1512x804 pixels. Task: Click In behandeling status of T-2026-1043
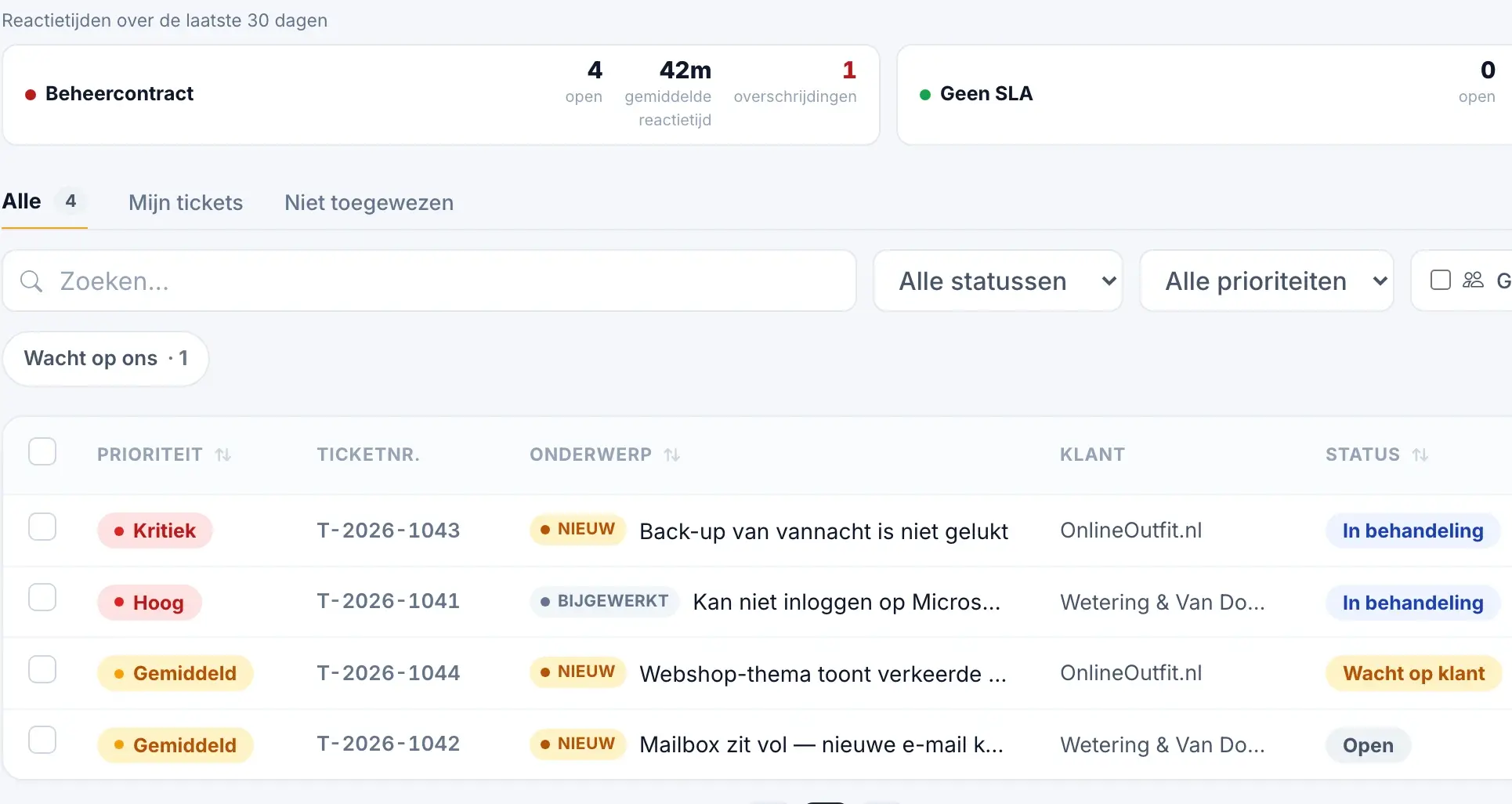(1413, 531)
